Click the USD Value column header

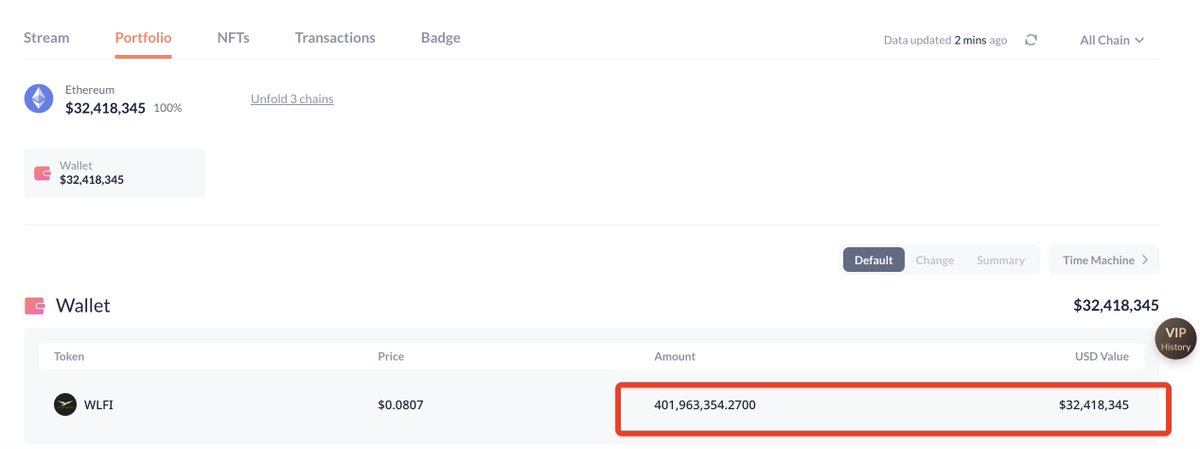pos(1100,356)
